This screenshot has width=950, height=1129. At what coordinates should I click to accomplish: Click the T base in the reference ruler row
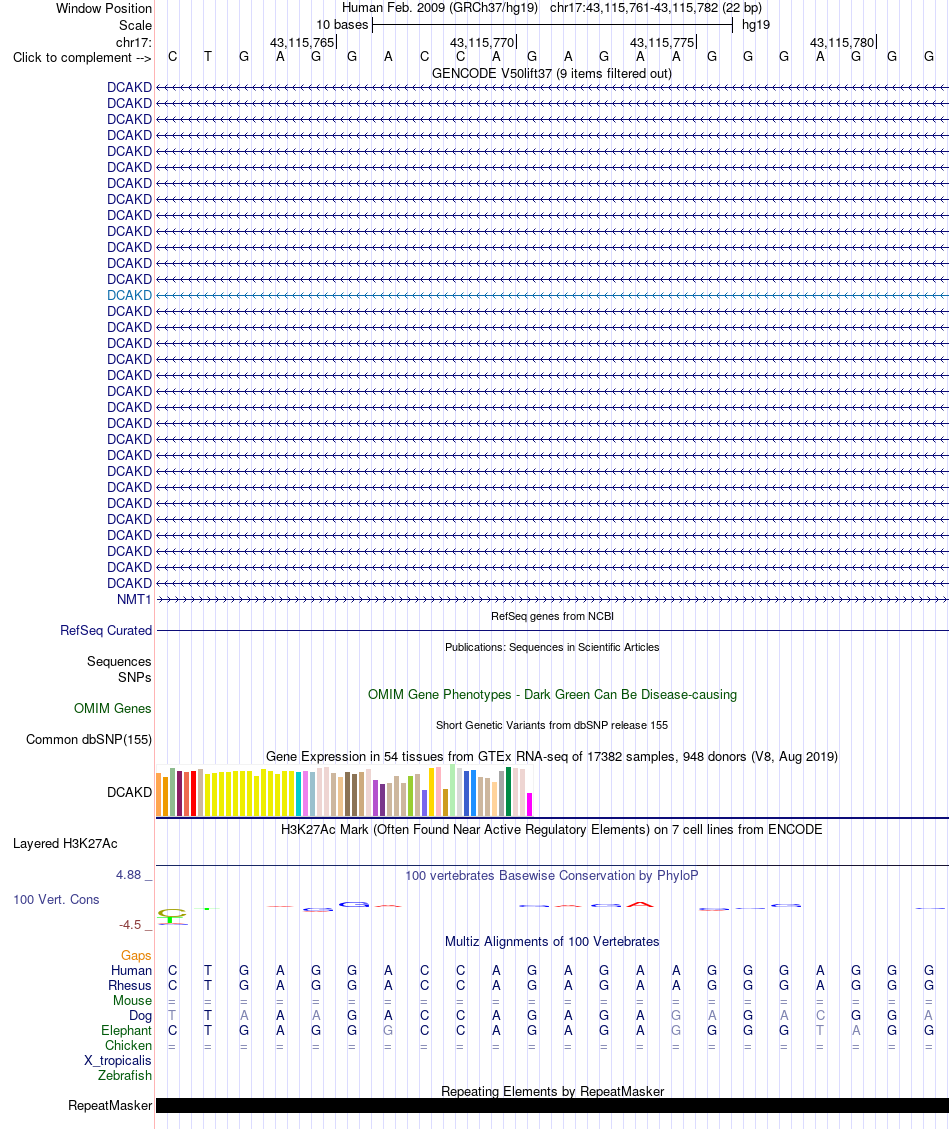coord(208,57)
